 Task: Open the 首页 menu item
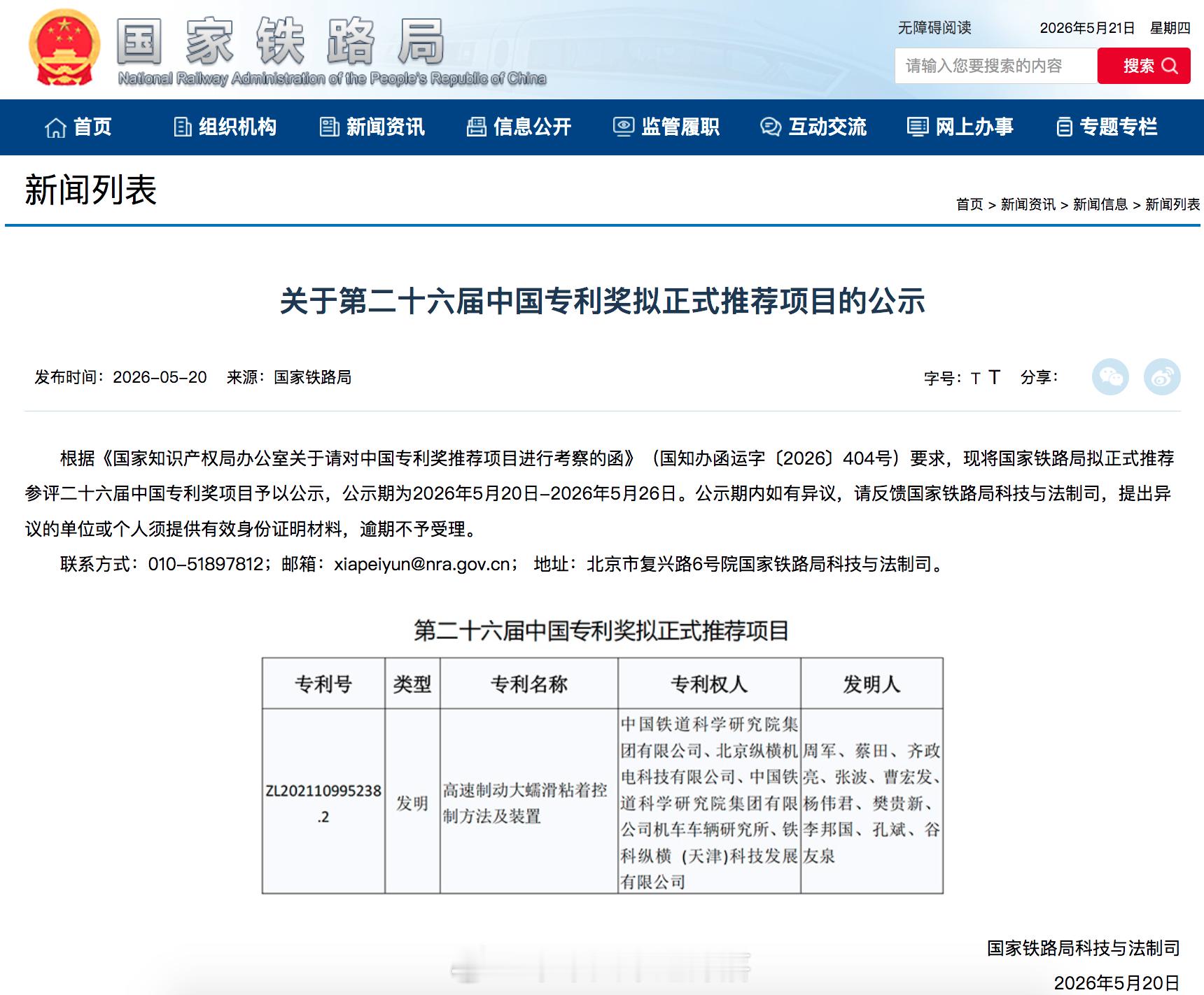(x=92, y=127)
